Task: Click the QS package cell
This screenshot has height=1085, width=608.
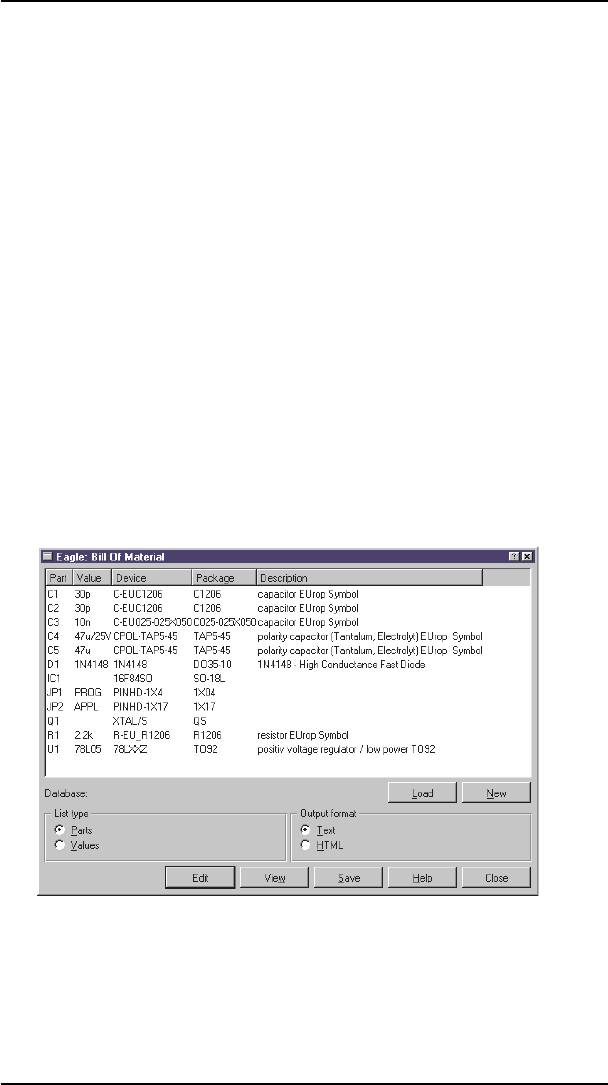Action: [200, 720]
